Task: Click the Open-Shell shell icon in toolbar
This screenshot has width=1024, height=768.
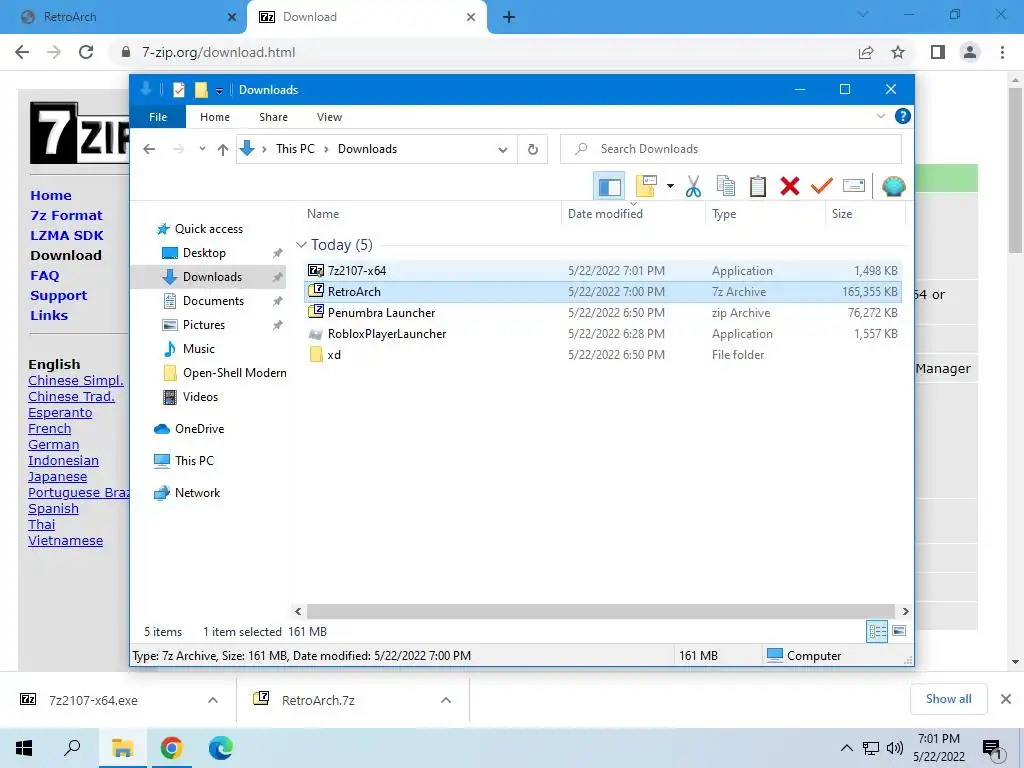Action: coord(893,186)
